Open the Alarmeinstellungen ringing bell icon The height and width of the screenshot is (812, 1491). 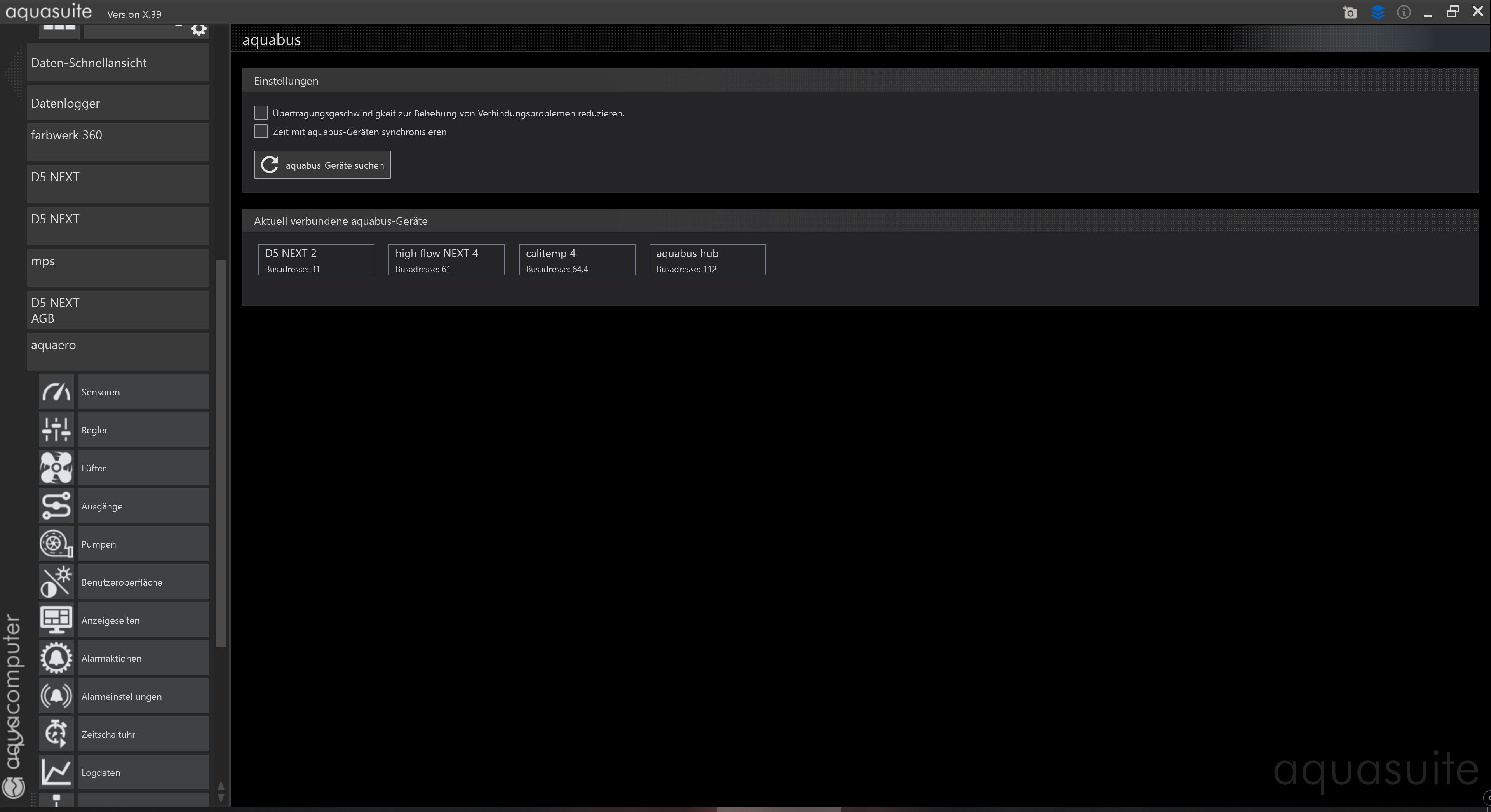coord(56,696)
